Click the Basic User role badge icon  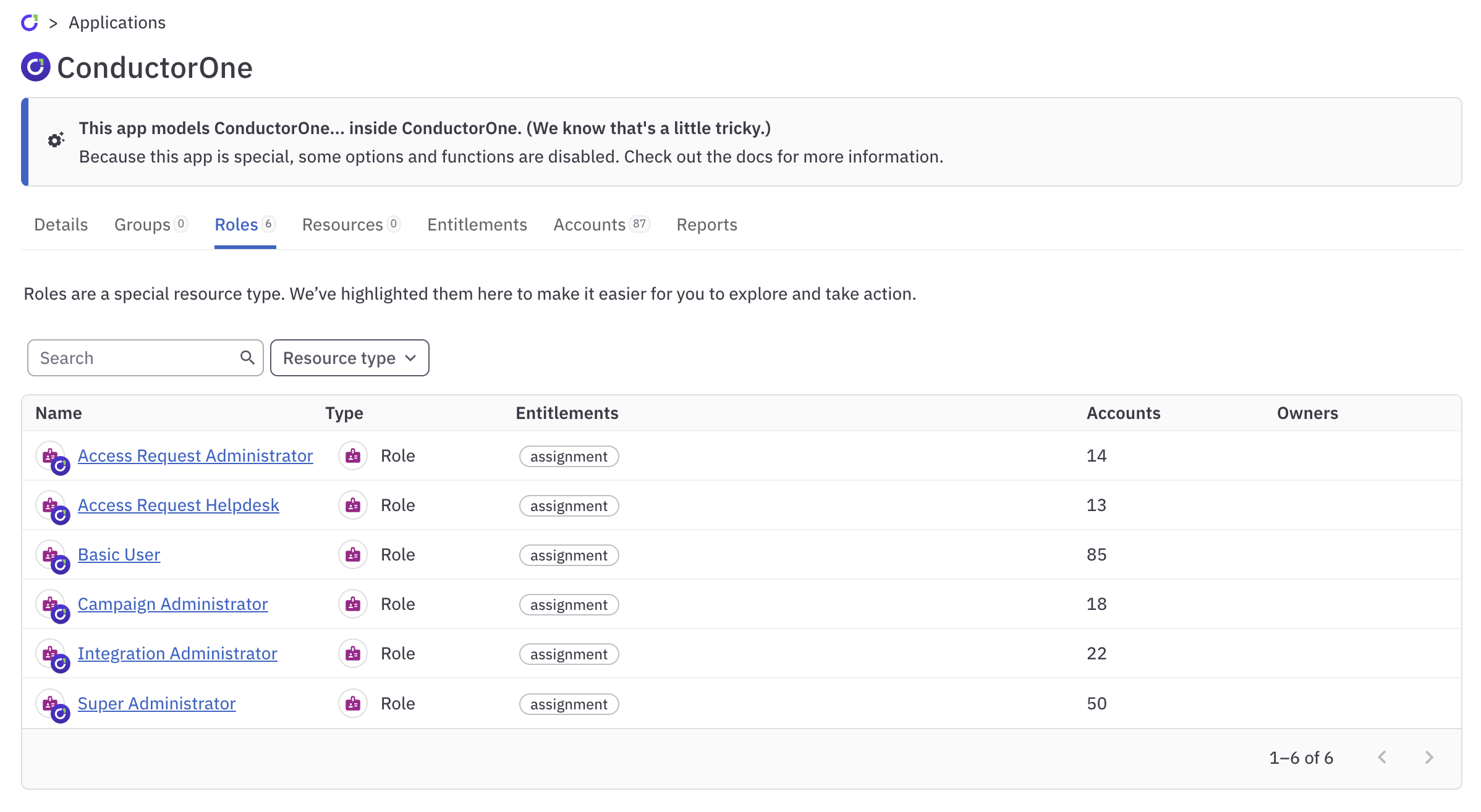pyautogui.click(x=52, y=556)
